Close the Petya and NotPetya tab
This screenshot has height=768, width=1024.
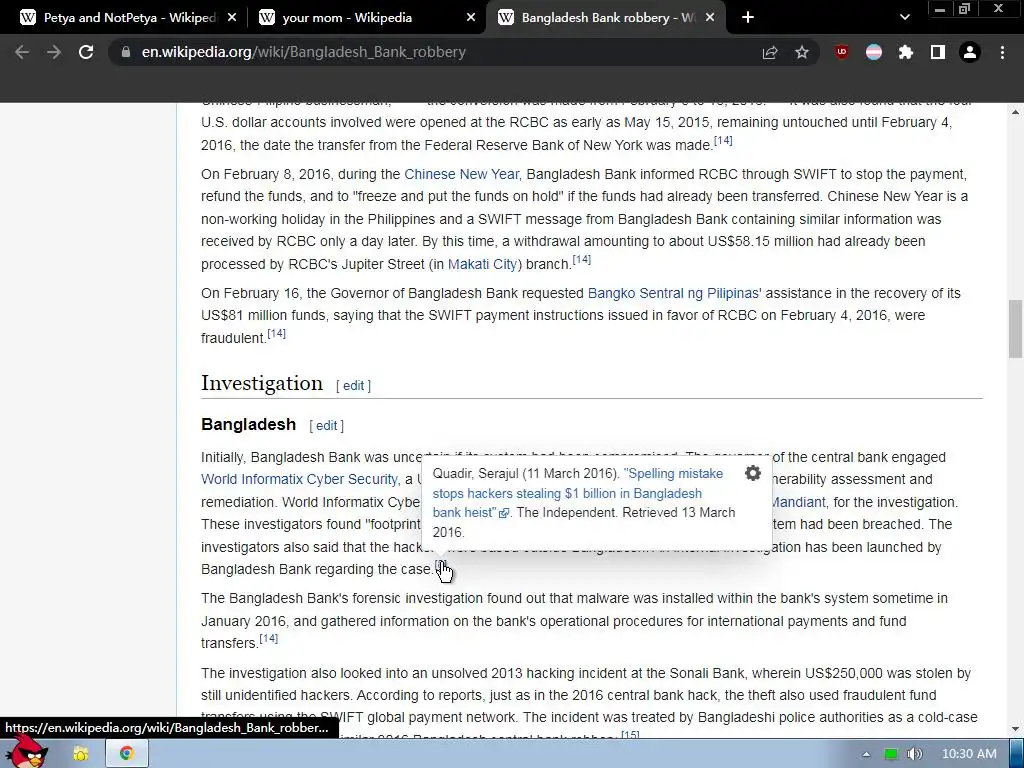click(x=232, y=18)
